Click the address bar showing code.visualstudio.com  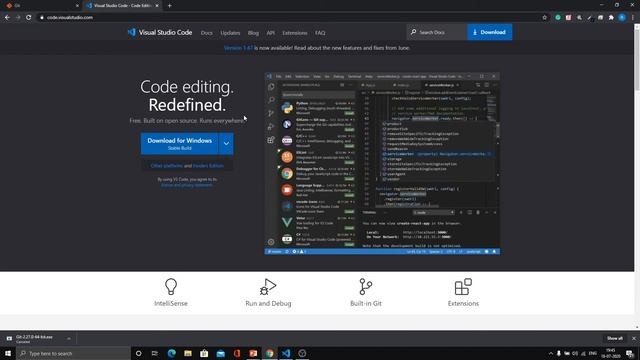pyautogui.click(x=286, y=18)
